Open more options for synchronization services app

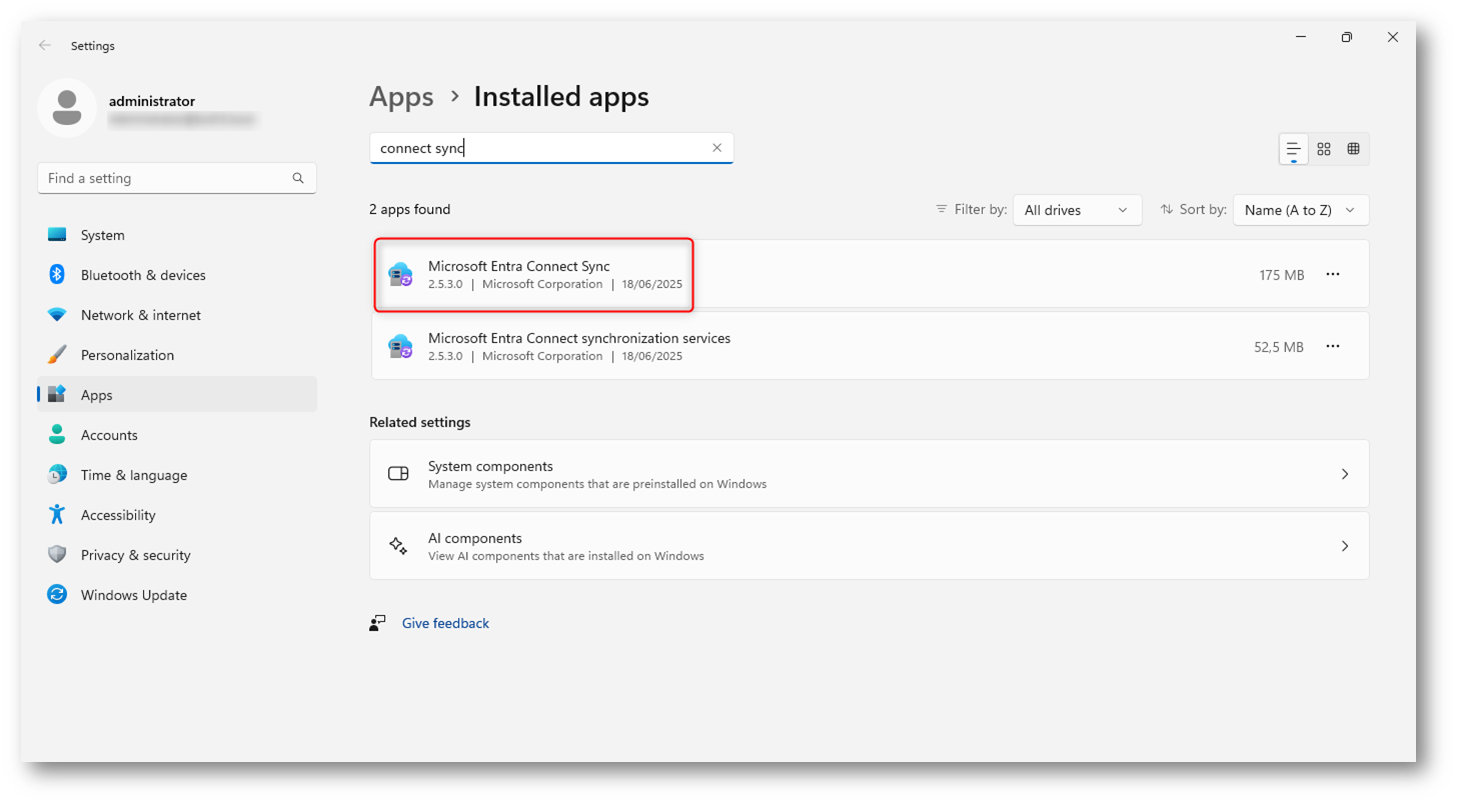point(1332,347)
